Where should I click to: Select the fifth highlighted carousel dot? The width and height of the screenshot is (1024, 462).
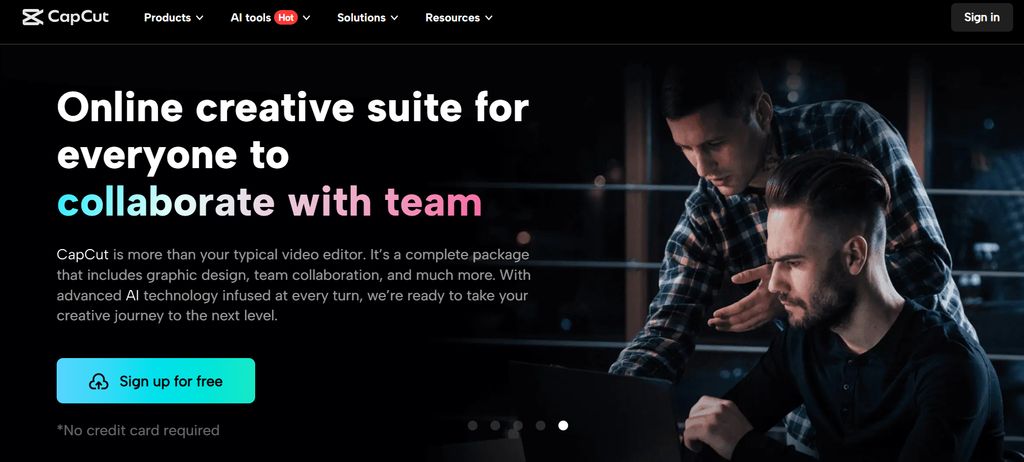[x=563, y=425]
